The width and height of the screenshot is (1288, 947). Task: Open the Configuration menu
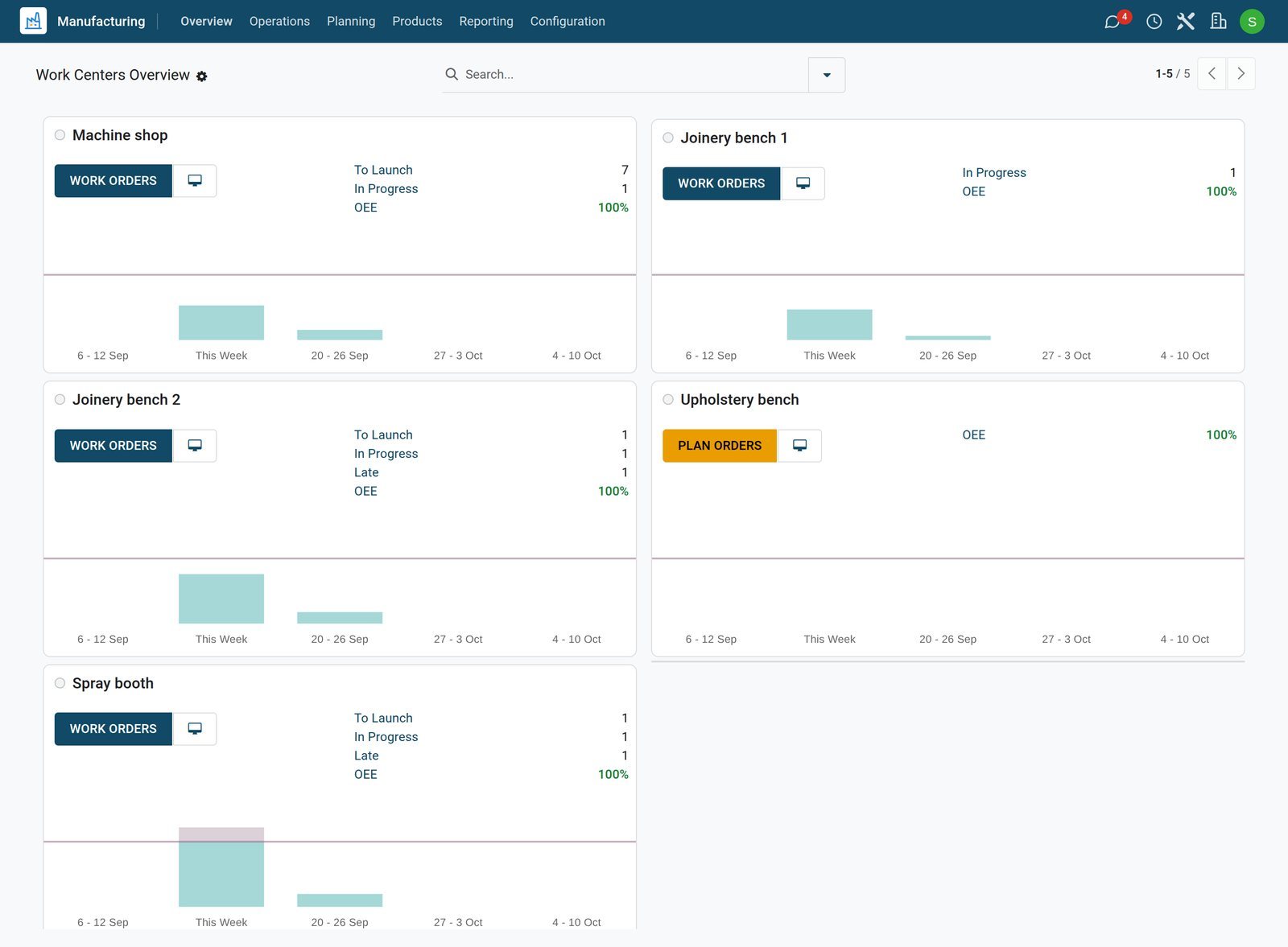point(568,22)
